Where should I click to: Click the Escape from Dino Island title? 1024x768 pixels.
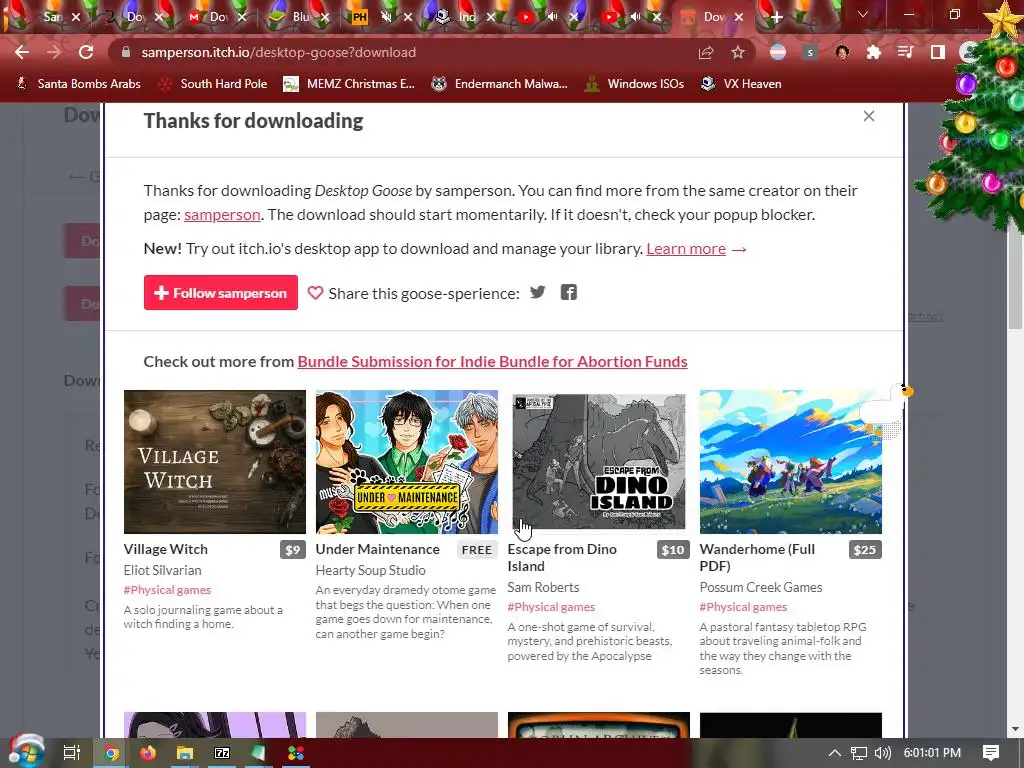(562, 558)
